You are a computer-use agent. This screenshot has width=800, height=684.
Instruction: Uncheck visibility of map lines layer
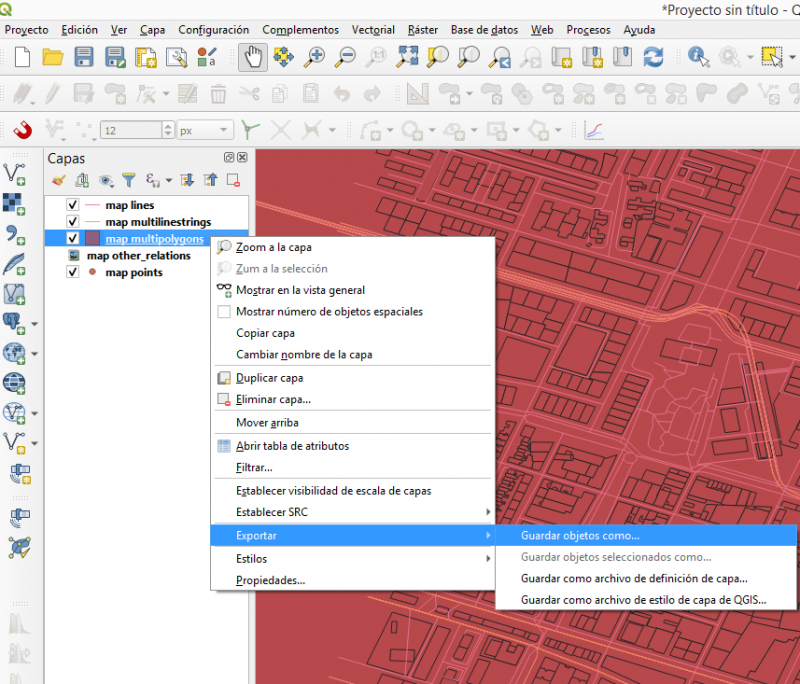click(72, 205)
